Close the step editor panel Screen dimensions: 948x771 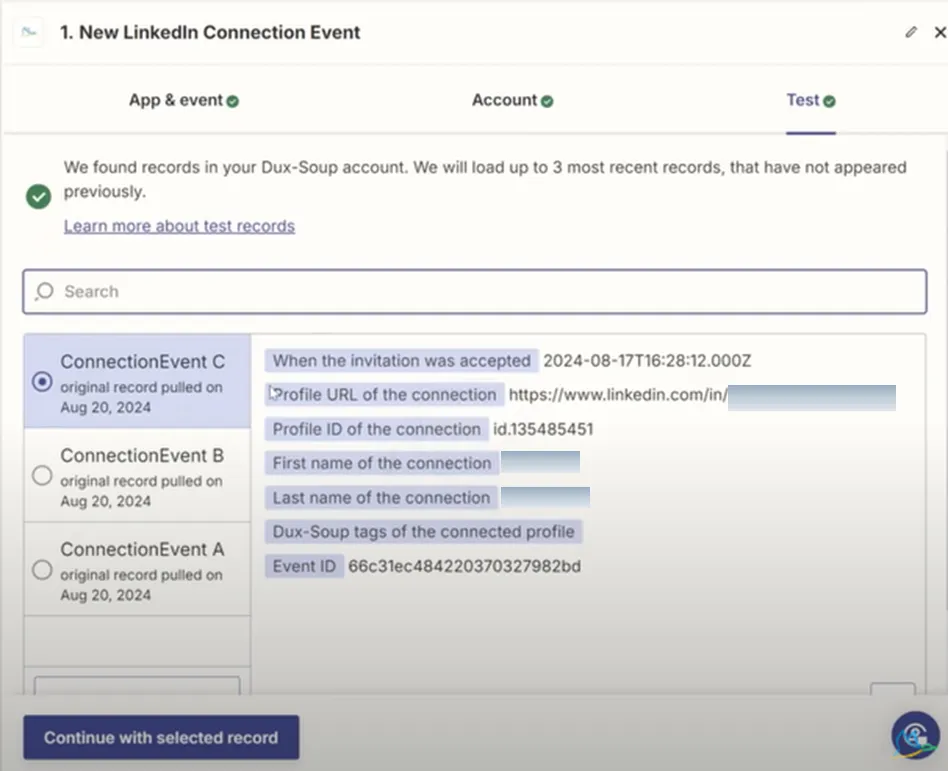click(x=940, y=32)
